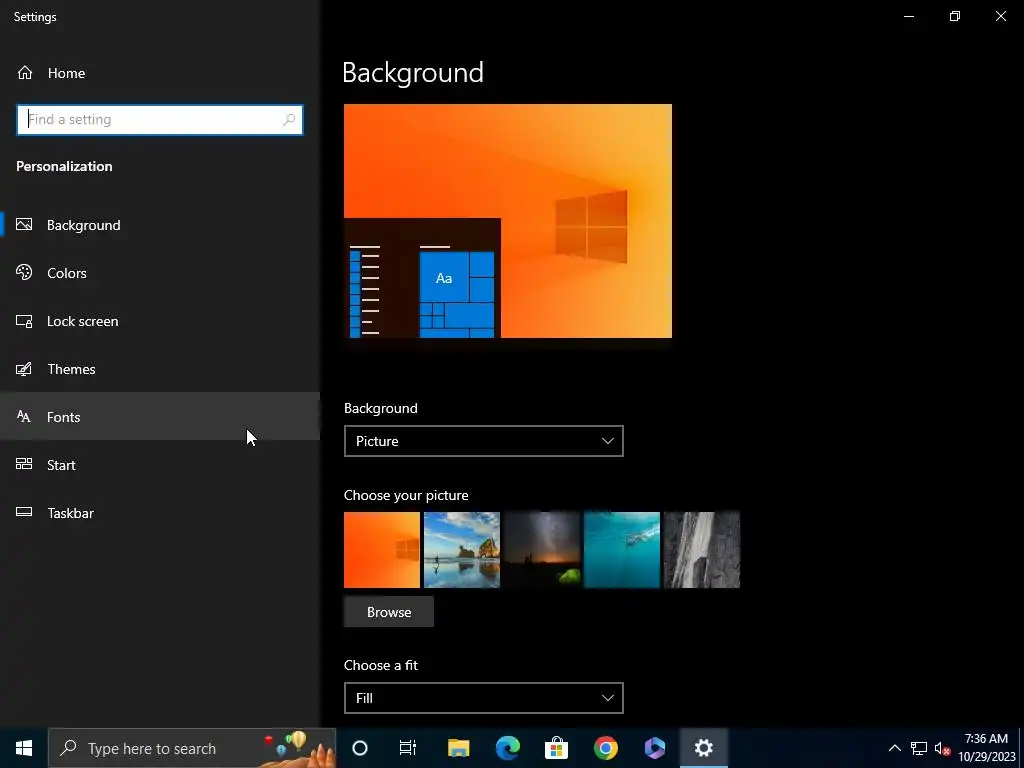Select the orange Windows wallpaper thumbnail
1024x768 pixels.
tap(382, 550)
